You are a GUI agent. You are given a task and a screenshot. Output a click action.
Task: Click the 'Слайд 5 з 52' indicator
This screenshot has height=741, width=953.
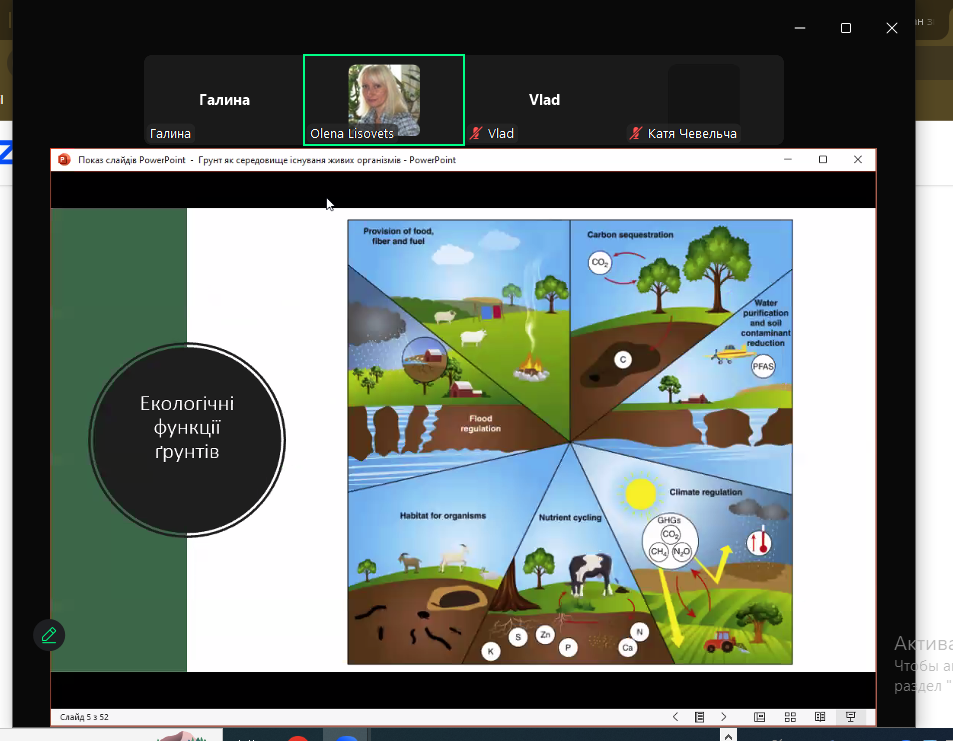tap(84, 717)
